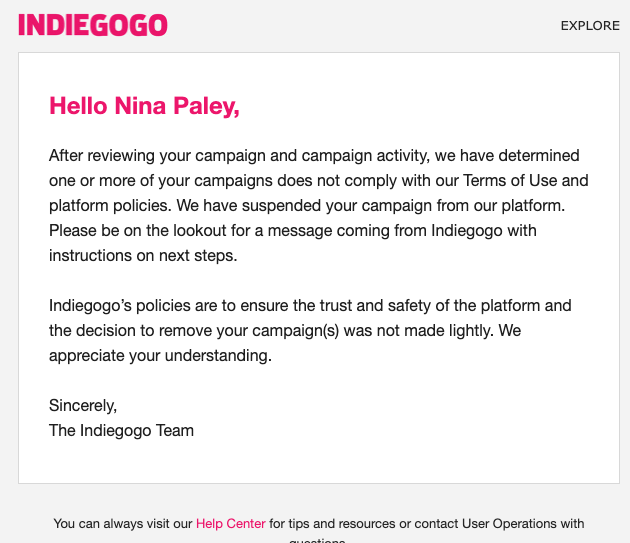
Task: Click the 'Terms of Use' text
Action: tap(510, 180)
